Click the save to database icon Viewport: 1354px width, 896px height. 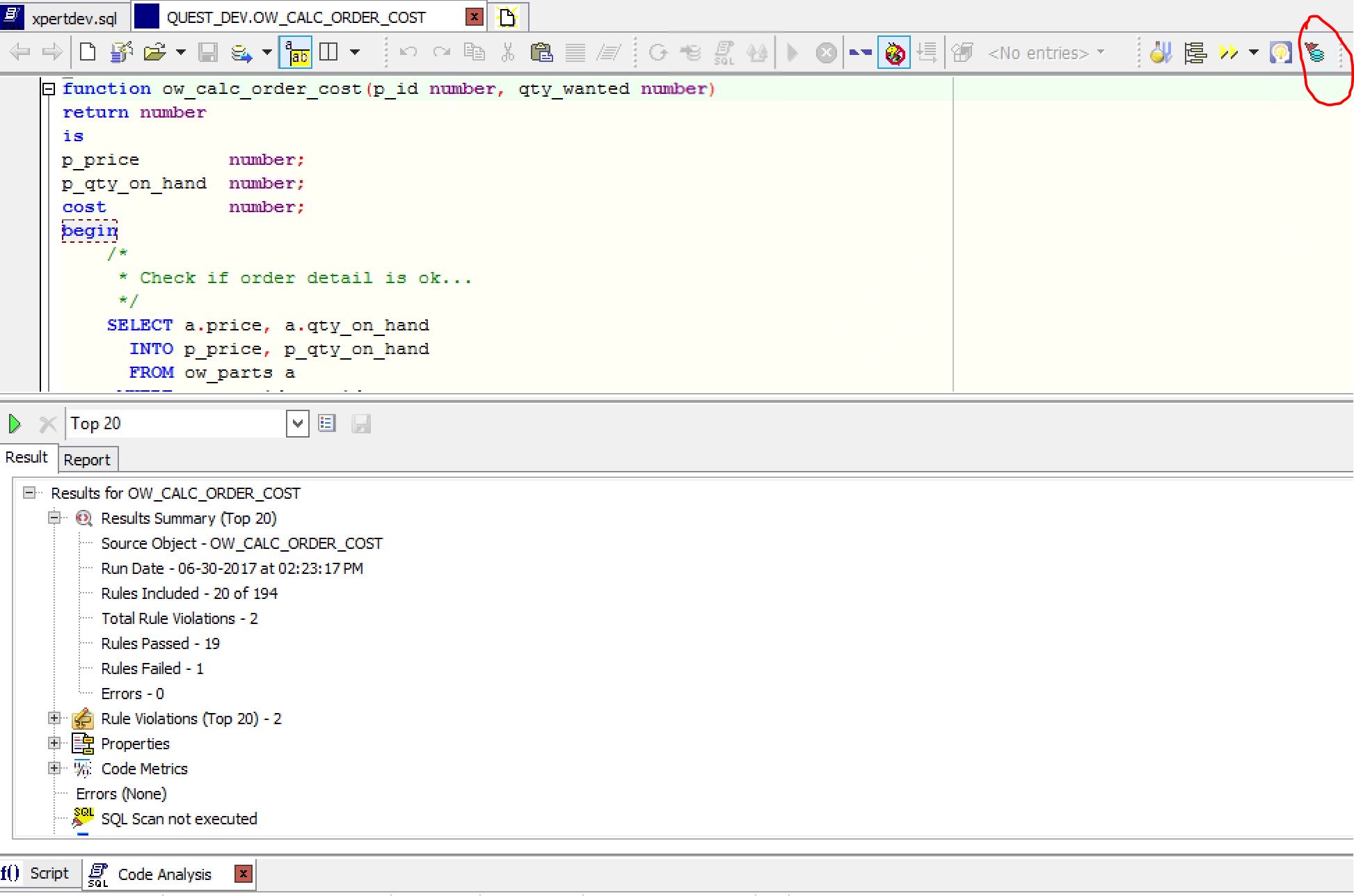(241, 52)
